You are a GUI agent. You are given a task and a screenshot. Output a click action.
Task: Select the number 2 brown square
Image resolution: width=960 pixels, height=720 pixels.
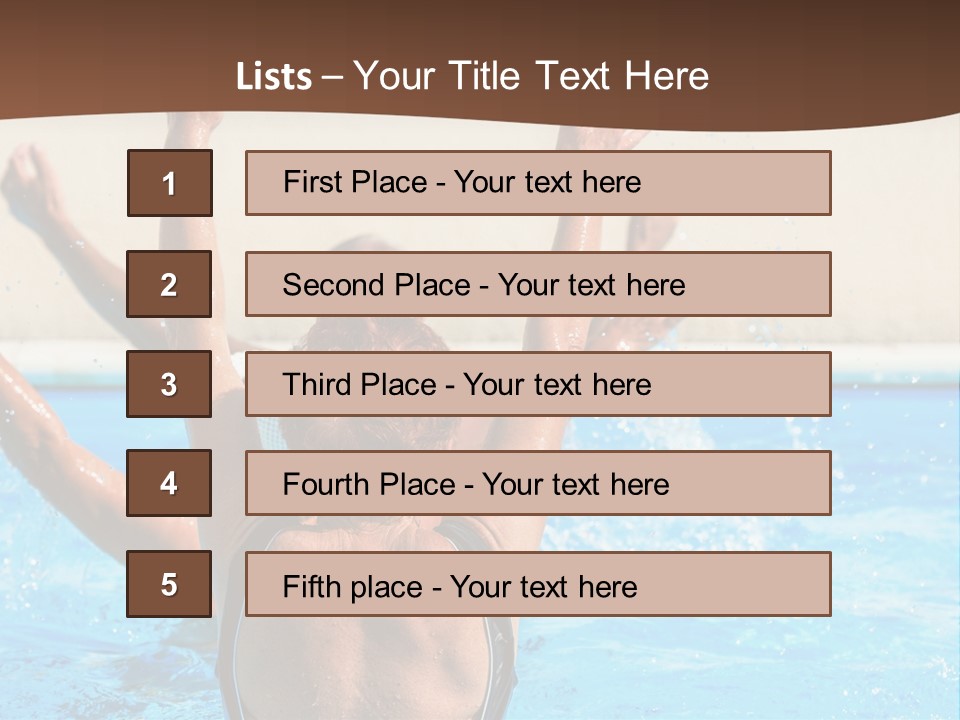click(x=169, y=284)
